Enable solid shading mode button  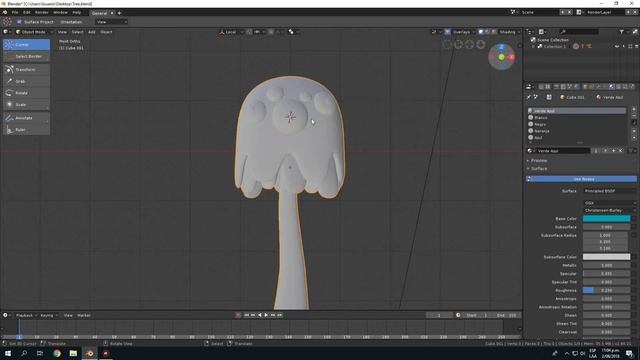pos(481,32)
